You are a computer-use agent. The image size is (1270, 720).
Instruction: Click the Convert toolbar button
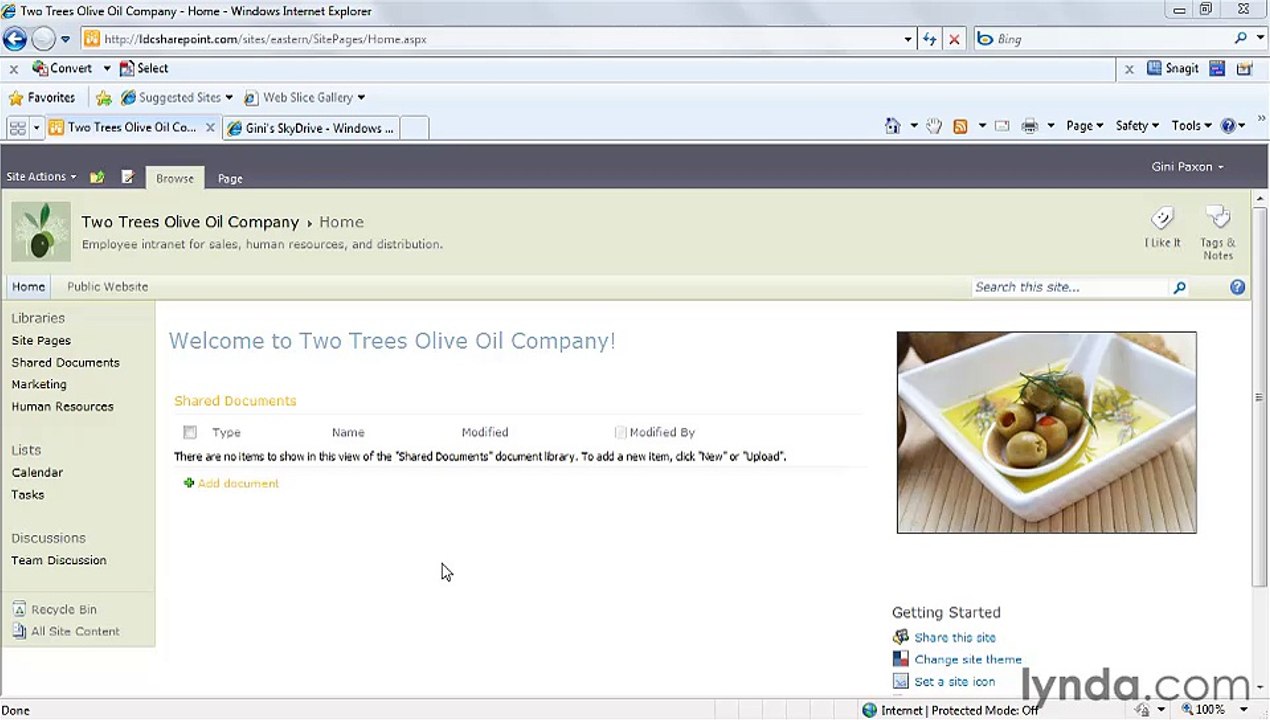(x=62, y=68)
